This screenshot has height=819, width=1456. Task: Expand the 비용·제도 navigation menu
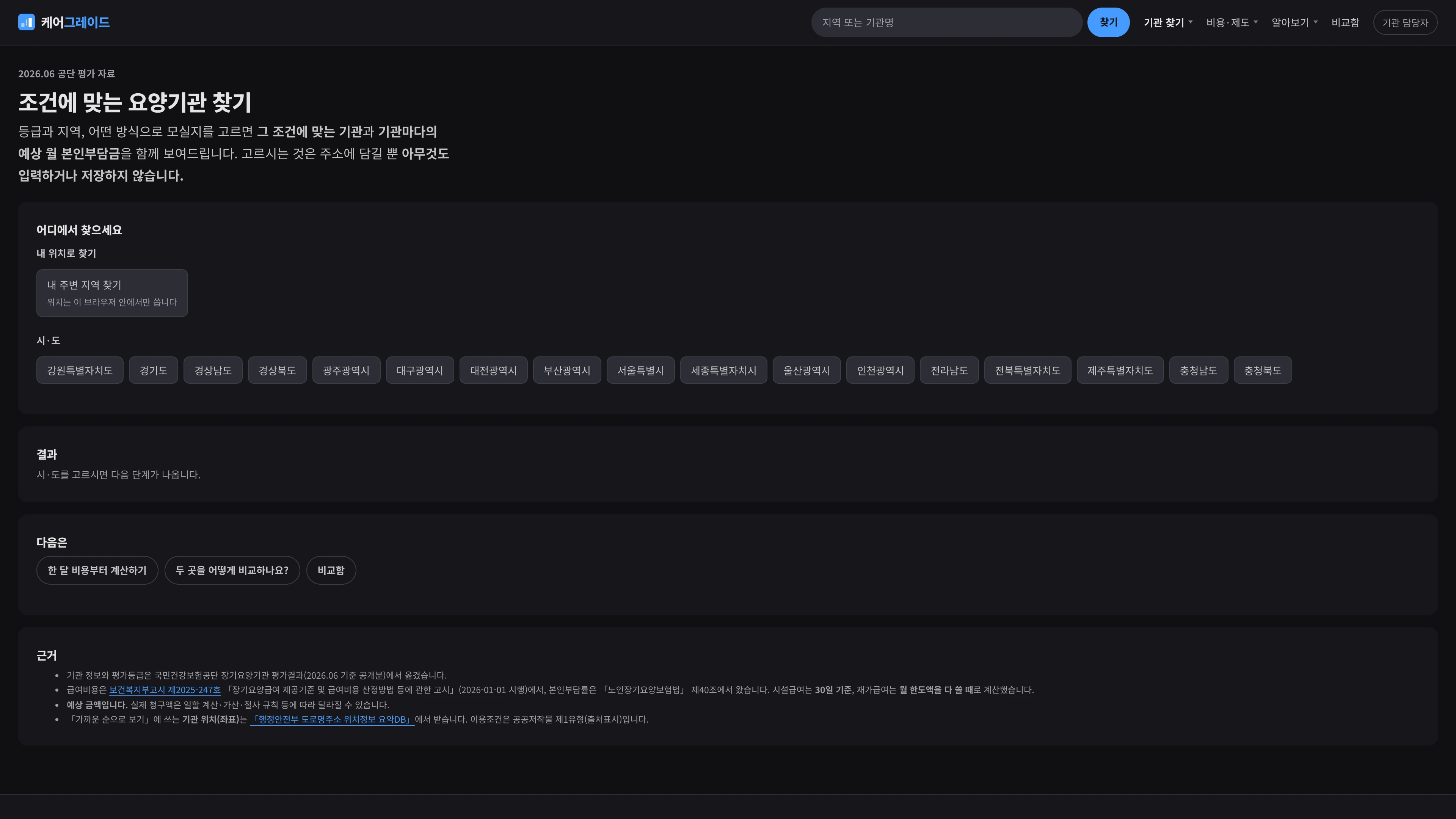tap(1232, 23)
